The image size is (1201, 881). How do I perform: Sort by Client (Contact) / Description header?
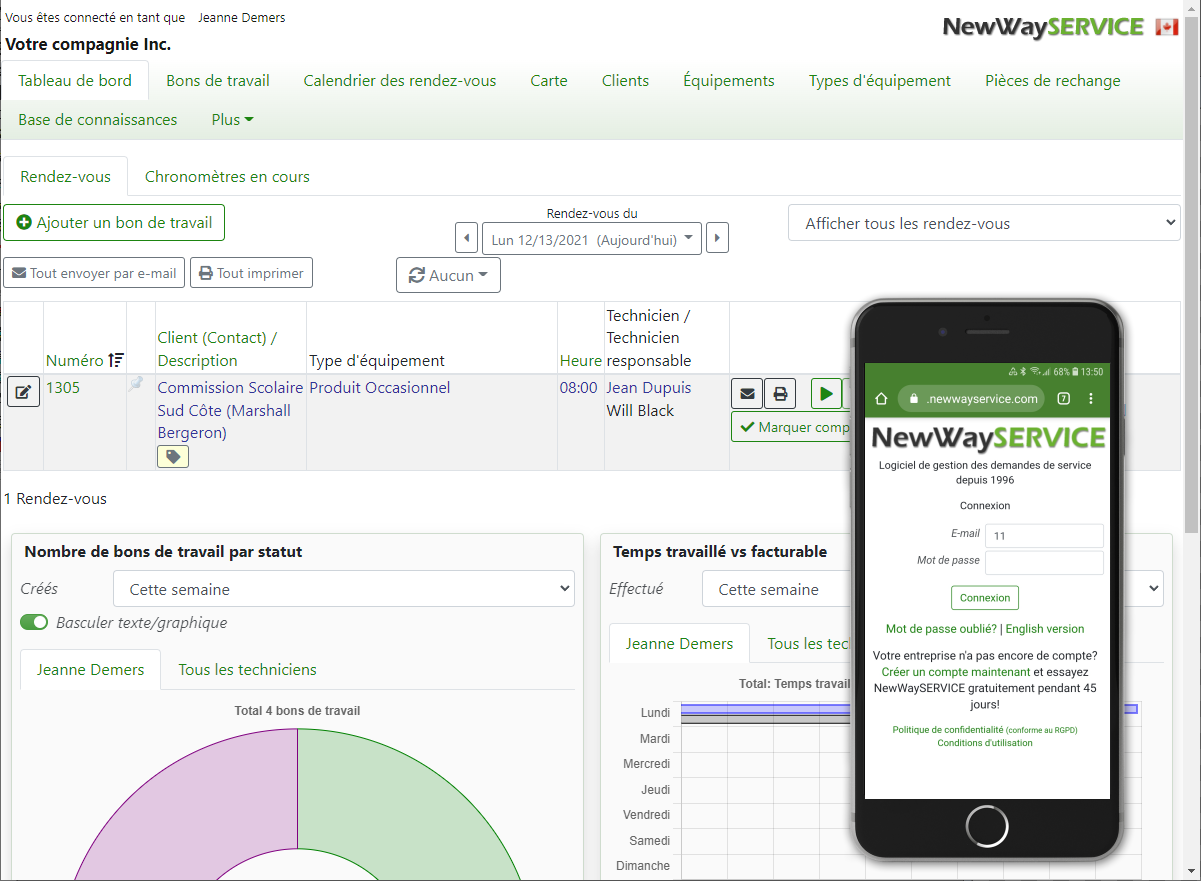(x=217, y=349)
